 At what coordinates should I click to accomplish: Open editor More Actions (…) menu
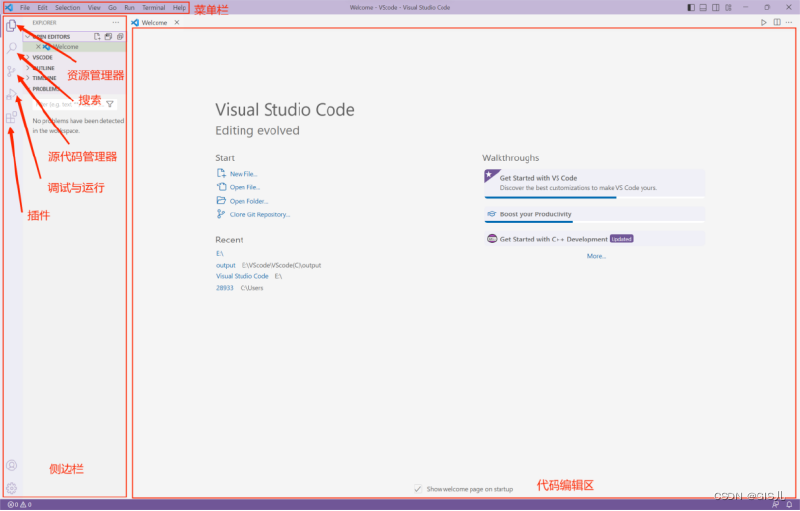[x=789, y=22]
